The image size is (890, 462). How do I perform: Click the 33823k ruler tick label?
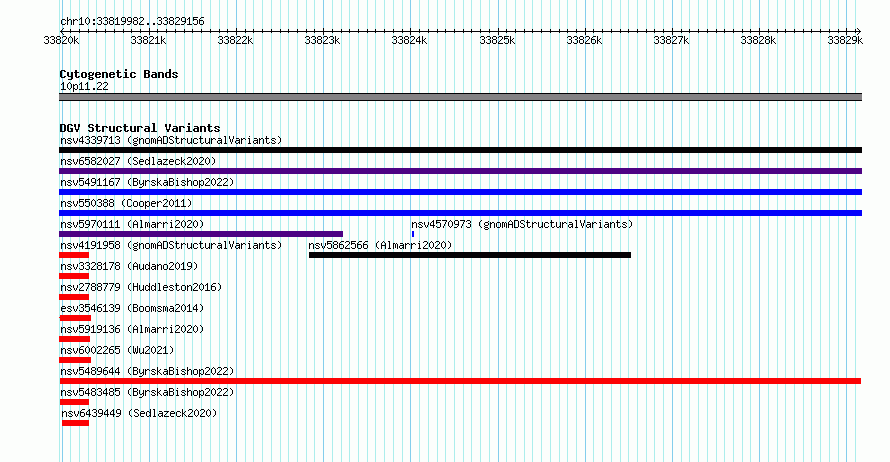pos(322,40)
